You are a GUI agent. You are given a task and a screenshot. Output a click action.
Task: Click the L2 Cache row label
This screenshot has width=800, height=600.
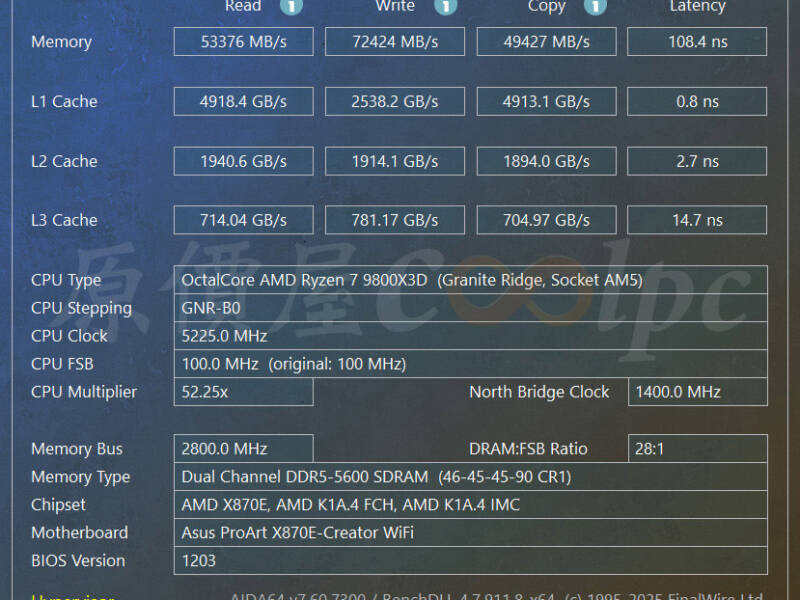[x=64, y=161]
